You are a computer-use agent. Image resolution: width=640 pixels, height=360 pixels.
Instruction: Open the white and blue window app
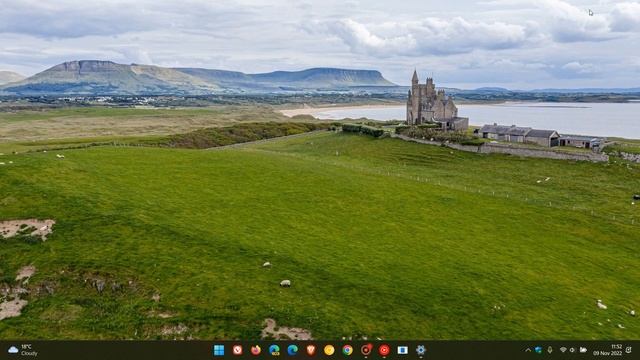point(402,350)
